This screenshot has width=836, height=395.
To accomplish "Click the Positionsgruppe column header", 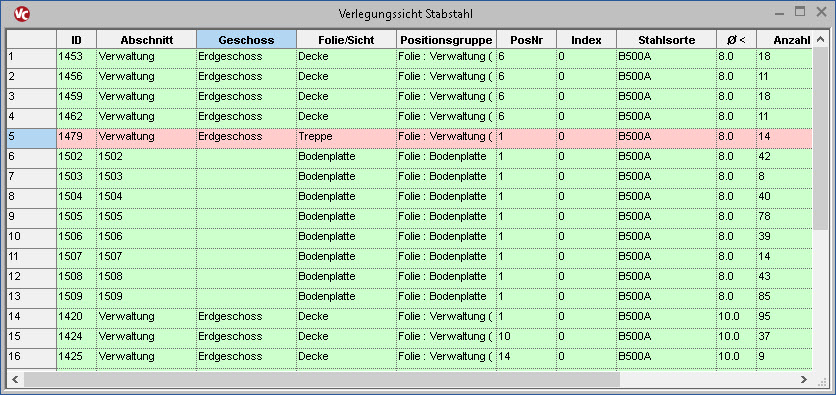I will [x=447, y=40].
